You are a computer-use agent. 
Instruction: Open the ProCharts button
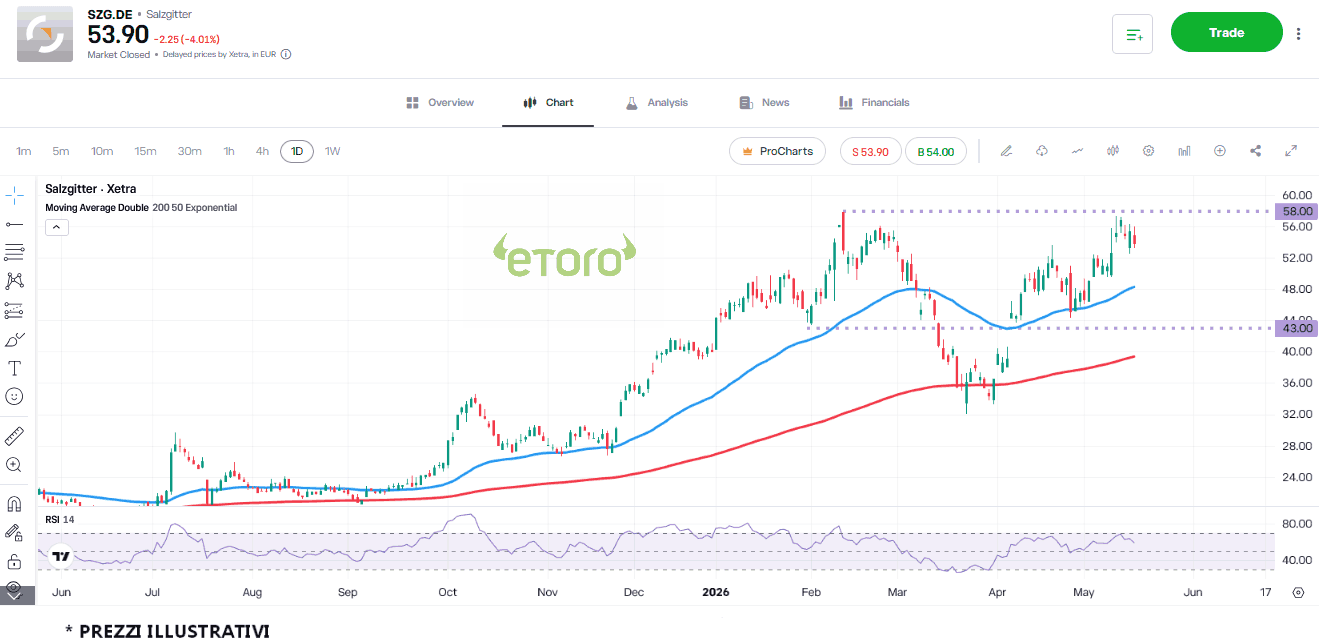778,151
